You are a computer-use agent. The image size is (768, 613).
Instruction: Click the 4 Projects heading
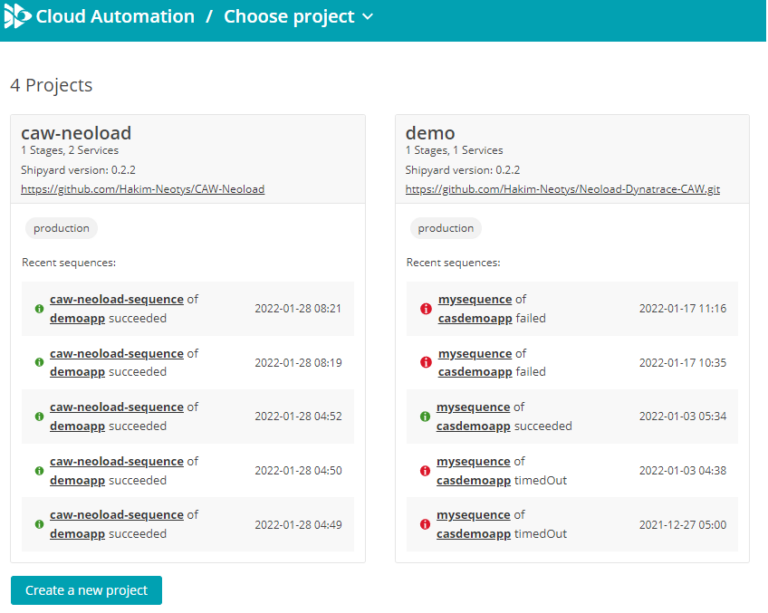tap(51, 85)
